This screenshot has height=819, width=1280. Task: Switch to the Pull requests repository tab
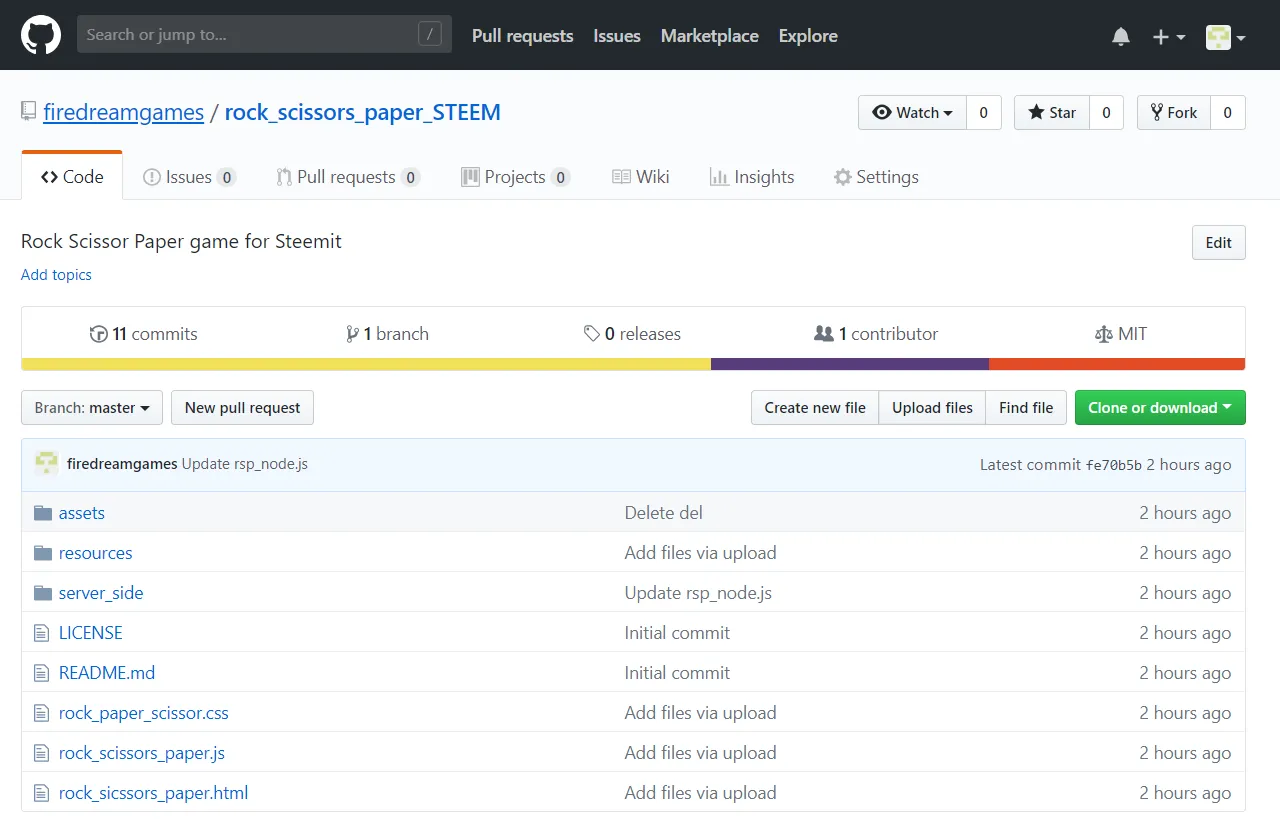(x=348, y=177)
